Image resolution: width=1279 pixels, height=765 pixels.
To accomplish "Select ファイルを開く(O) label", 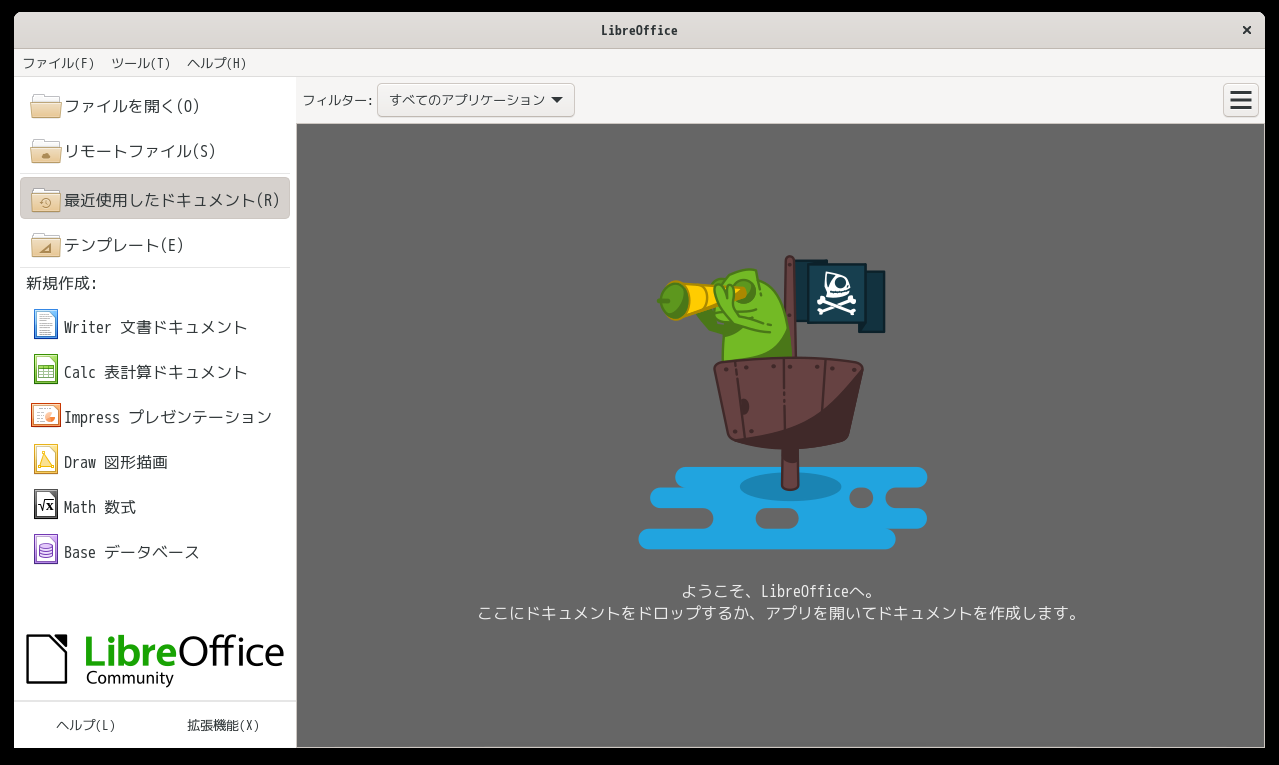I will coord(132,106).
